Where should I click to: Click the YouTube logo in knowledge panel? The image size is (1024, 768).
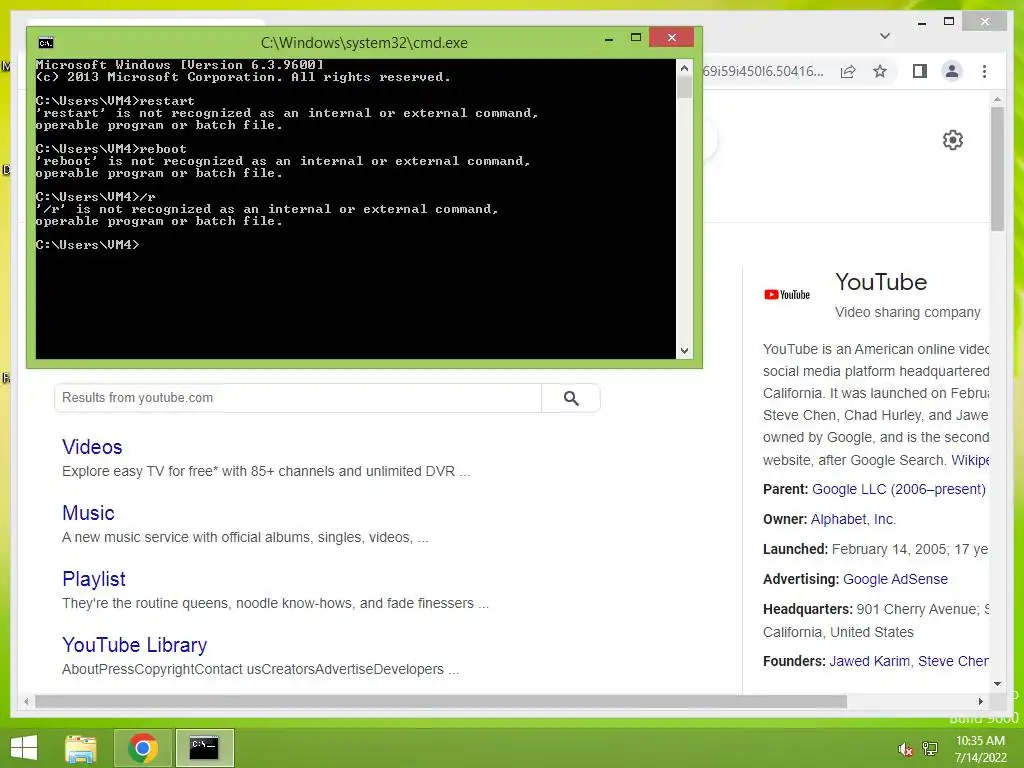[x=787, y=295]
